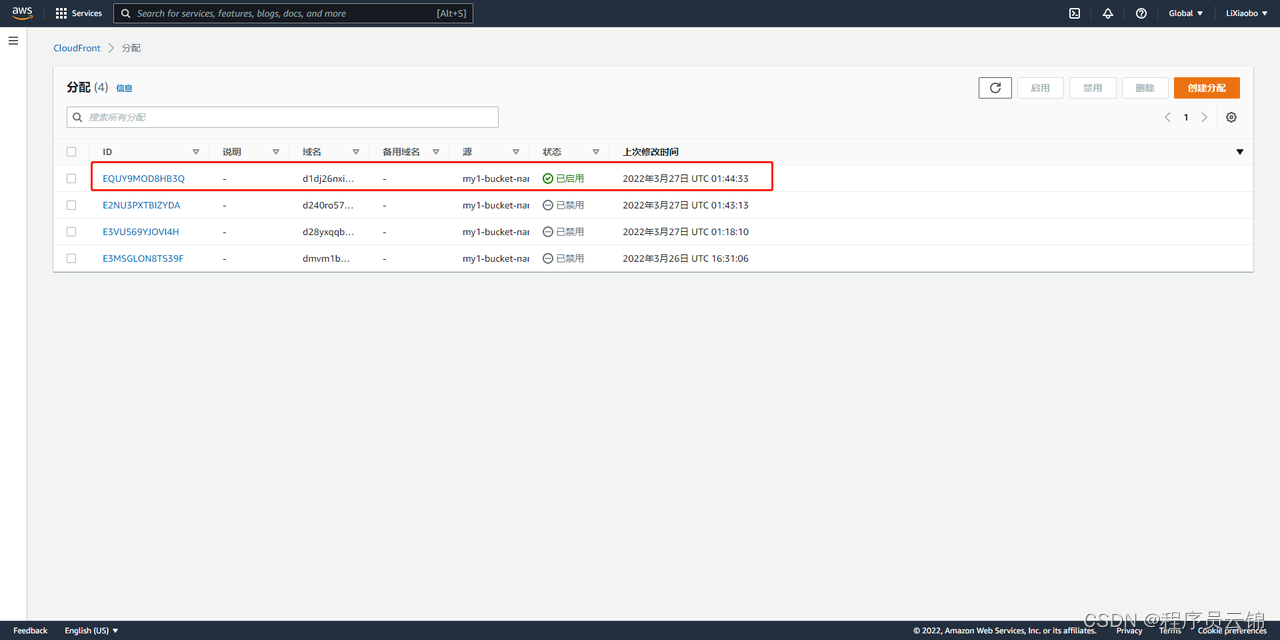
Task: Click timestamp 2022年3月27日 UTC 01:18:10
Action: pos(685,232)
